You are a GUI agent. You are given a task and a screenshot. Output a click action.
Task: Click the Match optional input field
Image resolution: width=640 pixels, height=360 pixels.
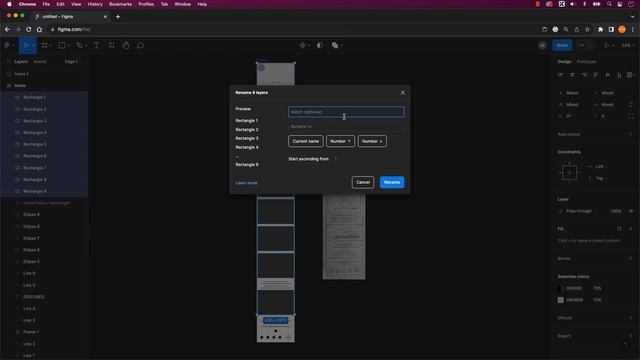[346, 112]
